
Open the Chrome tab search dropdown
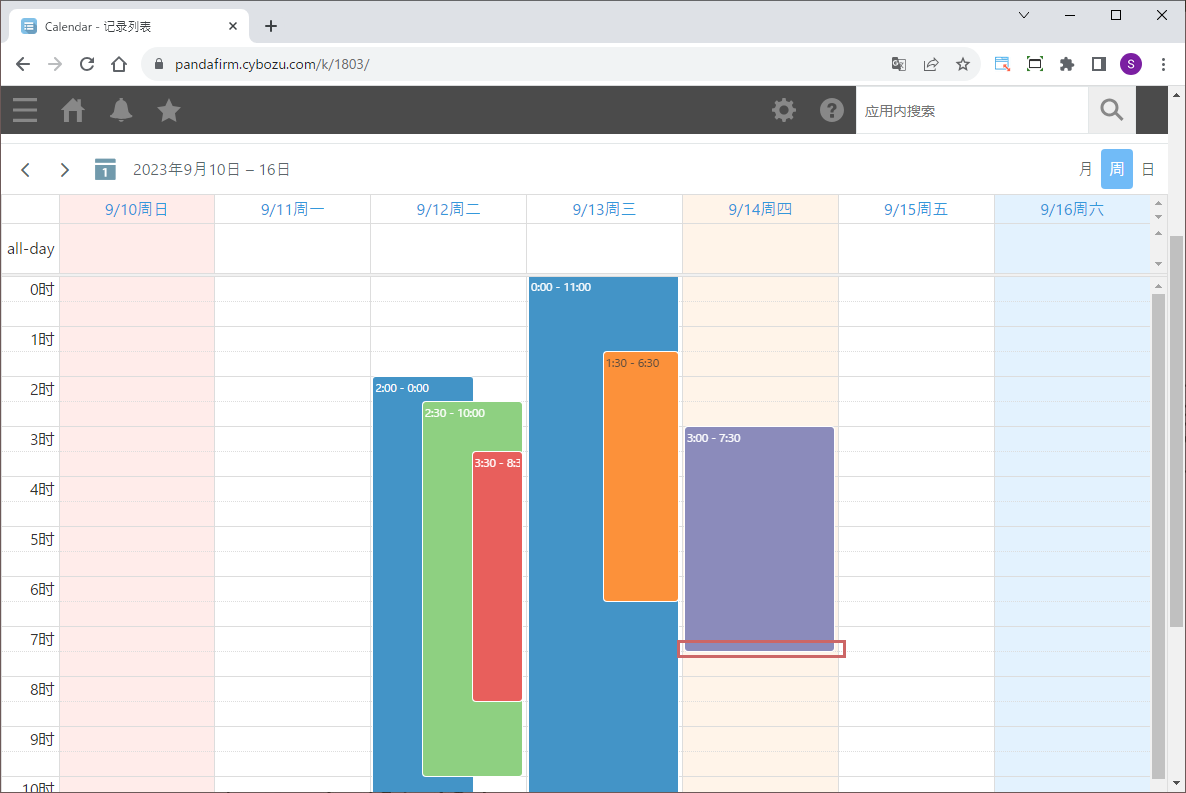tap(1024, 15)
